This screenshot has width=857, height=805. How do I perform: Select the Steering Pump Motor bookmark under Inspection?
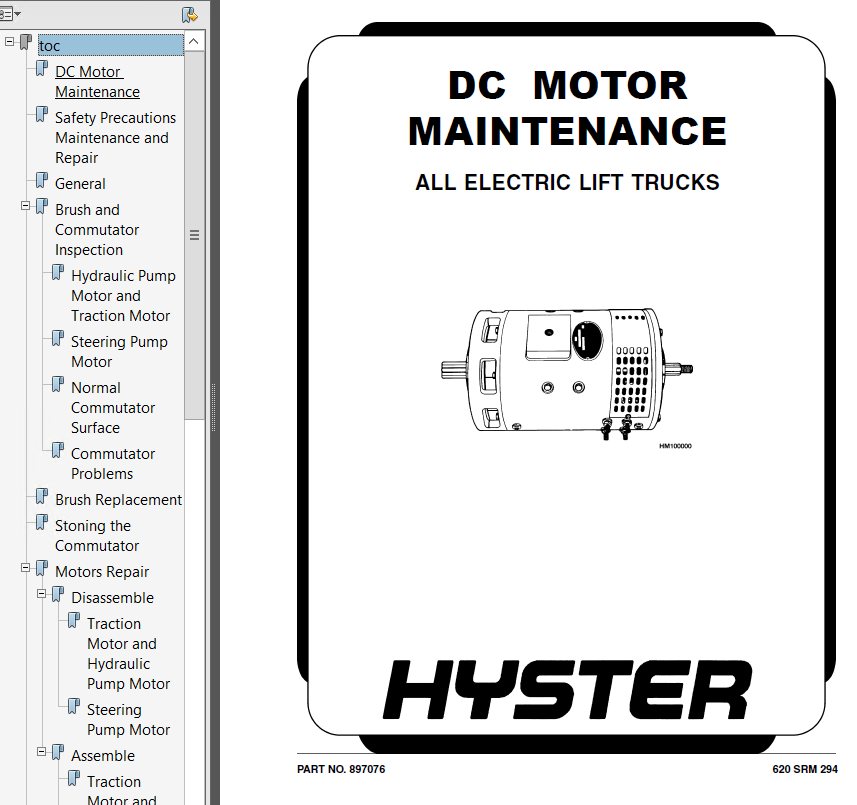click(119, 351)
